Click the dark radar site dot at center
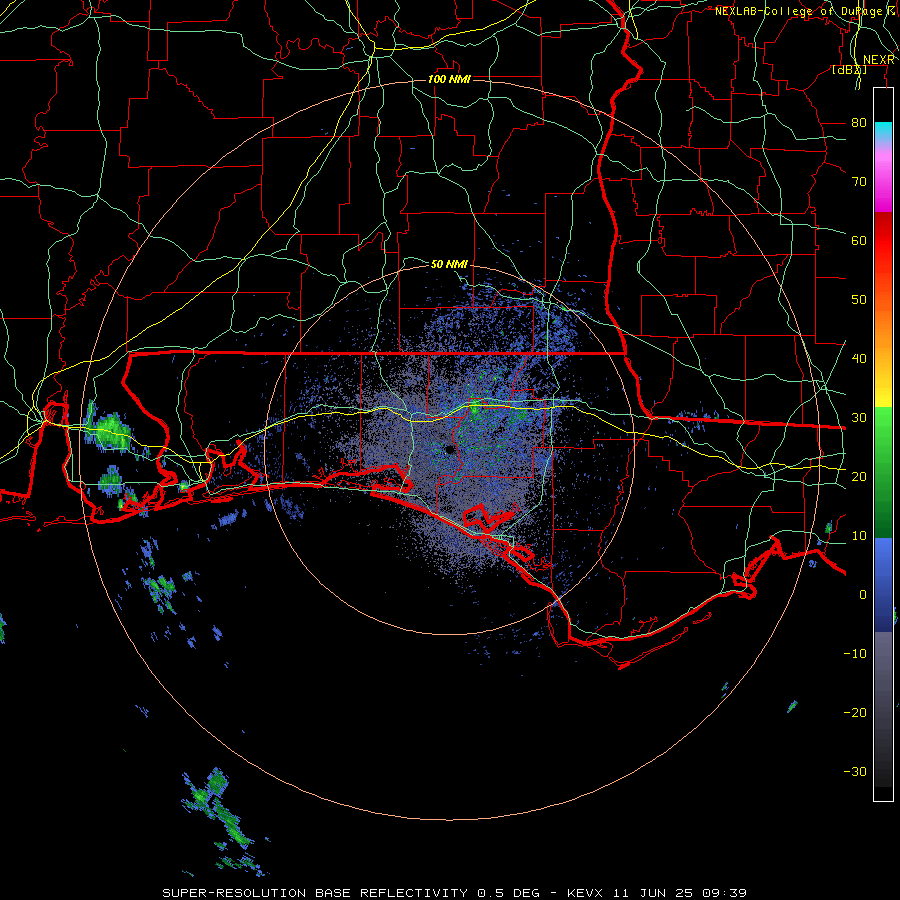The height and width of the screenshot is (900, 900). (449, 449)
